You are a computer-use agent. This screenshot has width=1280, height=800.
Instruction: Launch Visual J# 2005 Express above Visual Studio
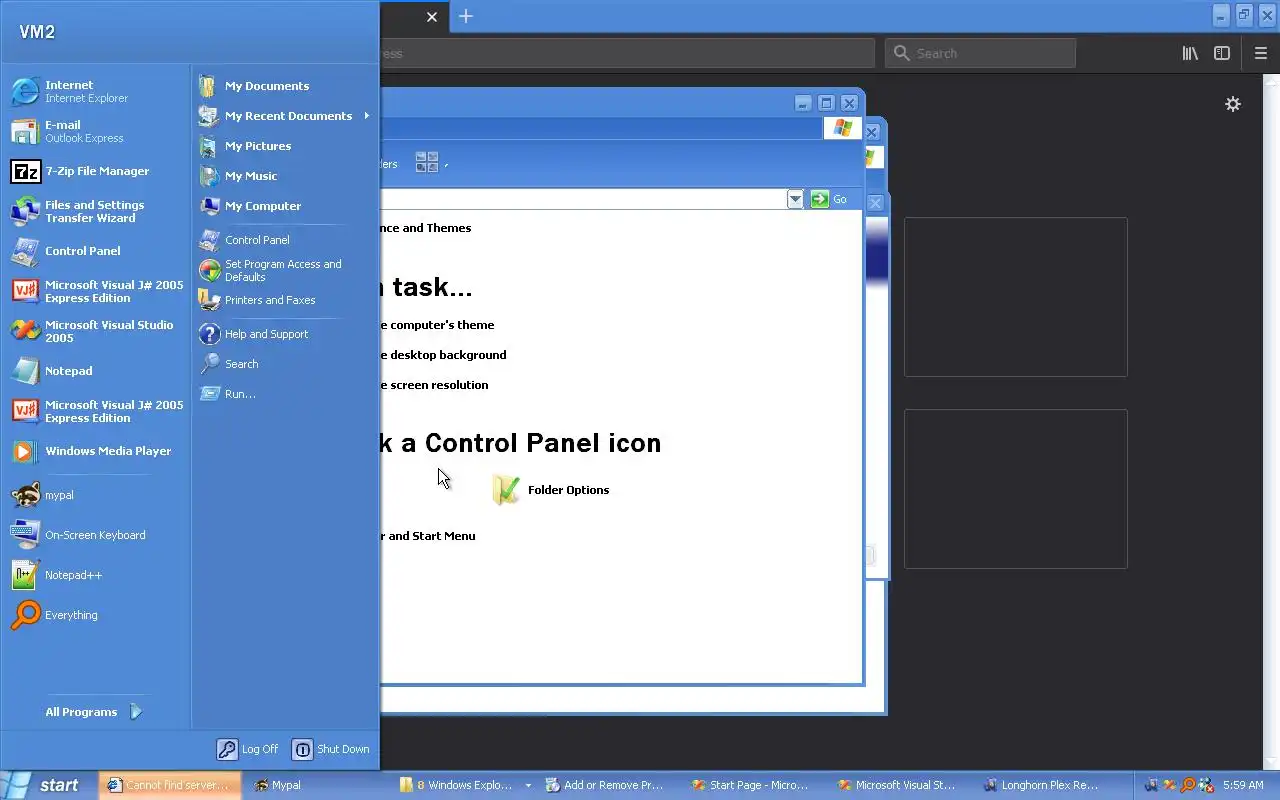95,291
